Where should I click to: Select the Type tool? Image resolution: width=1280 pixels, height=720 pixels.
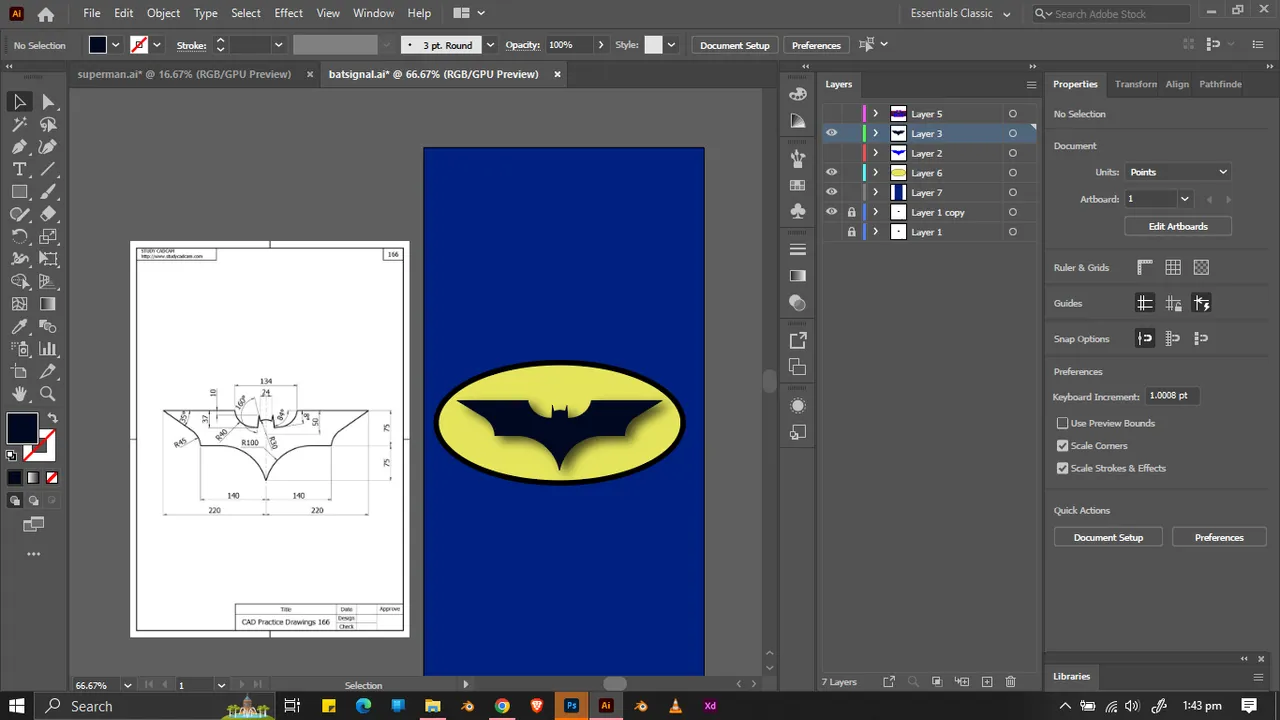click(19, 169)
